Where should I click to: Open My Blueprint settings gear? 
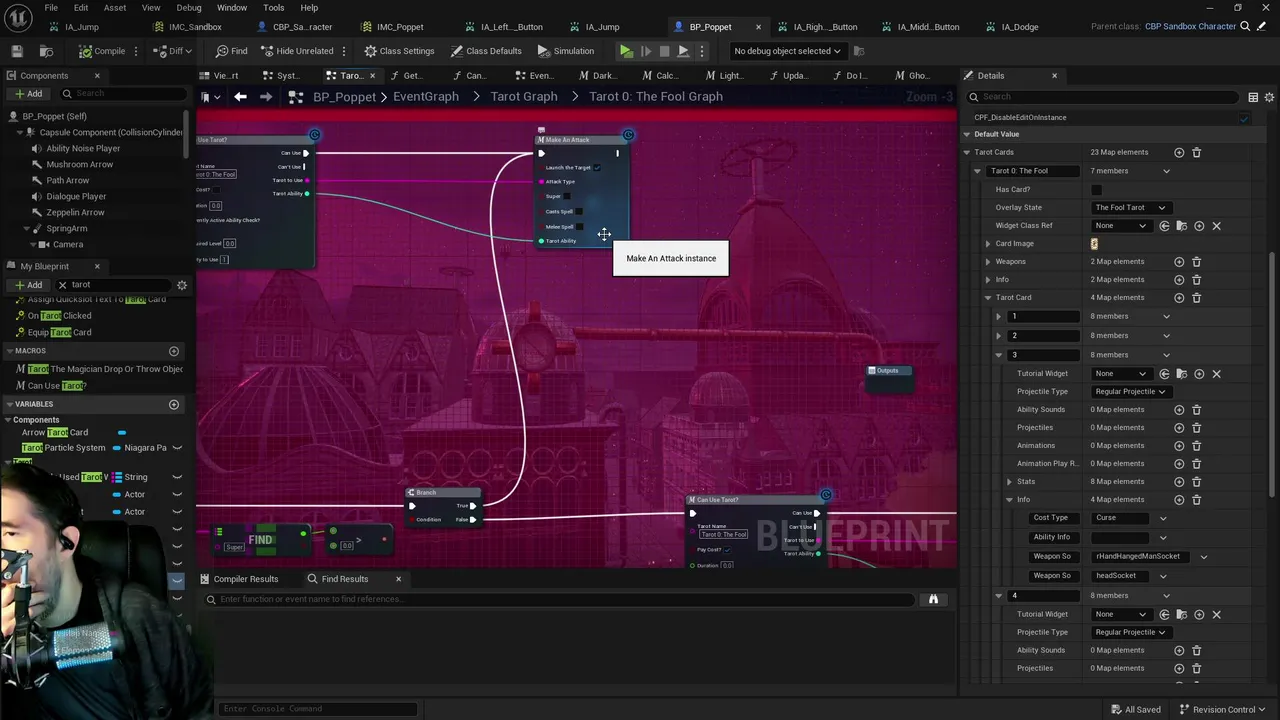pyautogui.click(x=182, y=285)
